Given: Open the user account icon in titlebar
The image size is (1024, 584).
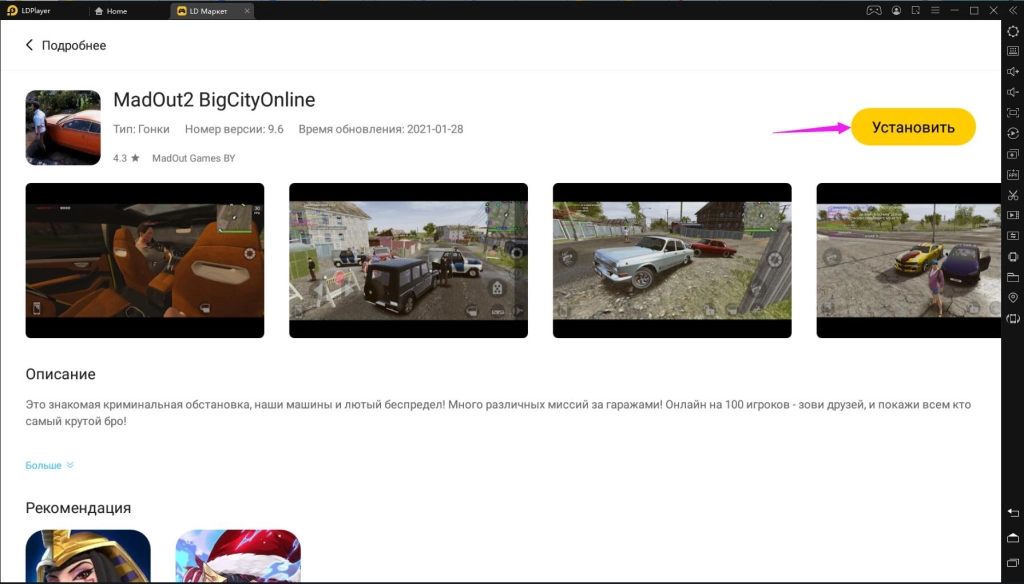Looking at the screenshot, I should [x=897, y=10].
